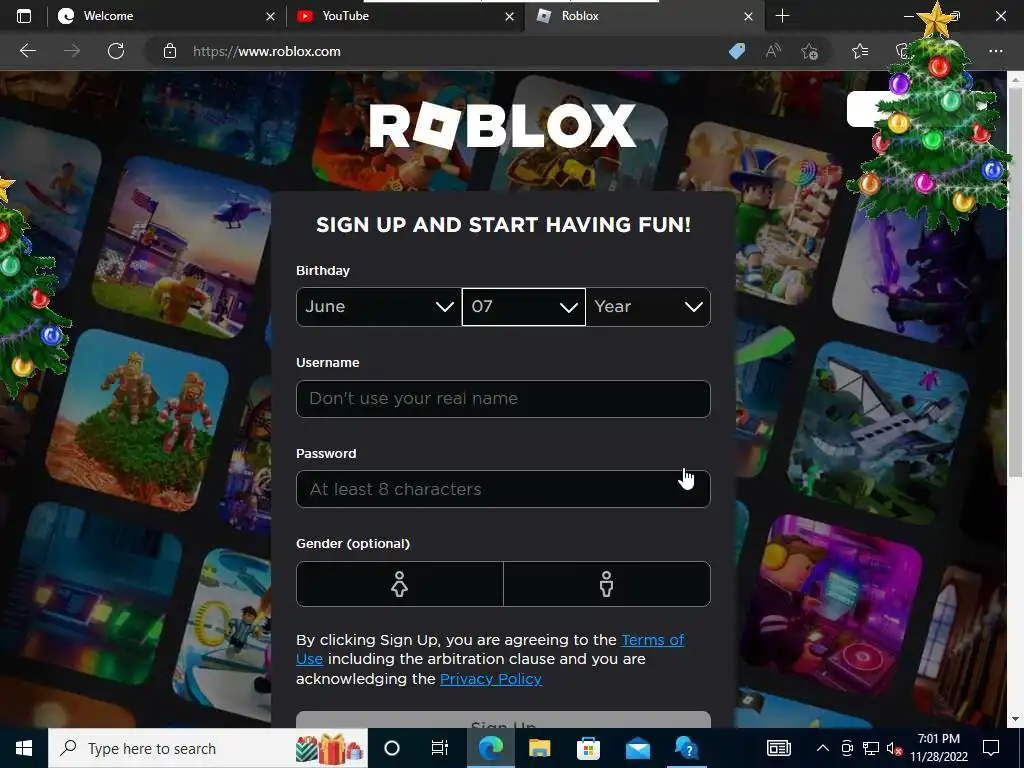Open the Get Help app on taskbar
Image resolution: width=1024 pixels, height=768 pixels.
pos(686,748)
